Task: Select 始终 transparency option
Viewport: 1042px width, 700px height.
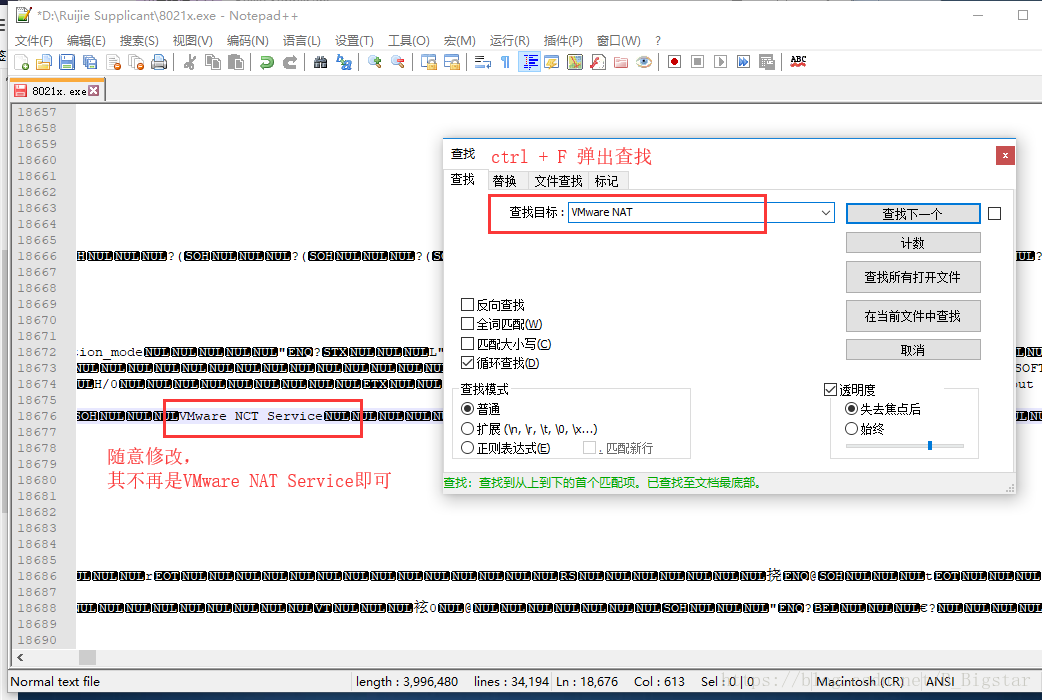Action: (851, 429)
